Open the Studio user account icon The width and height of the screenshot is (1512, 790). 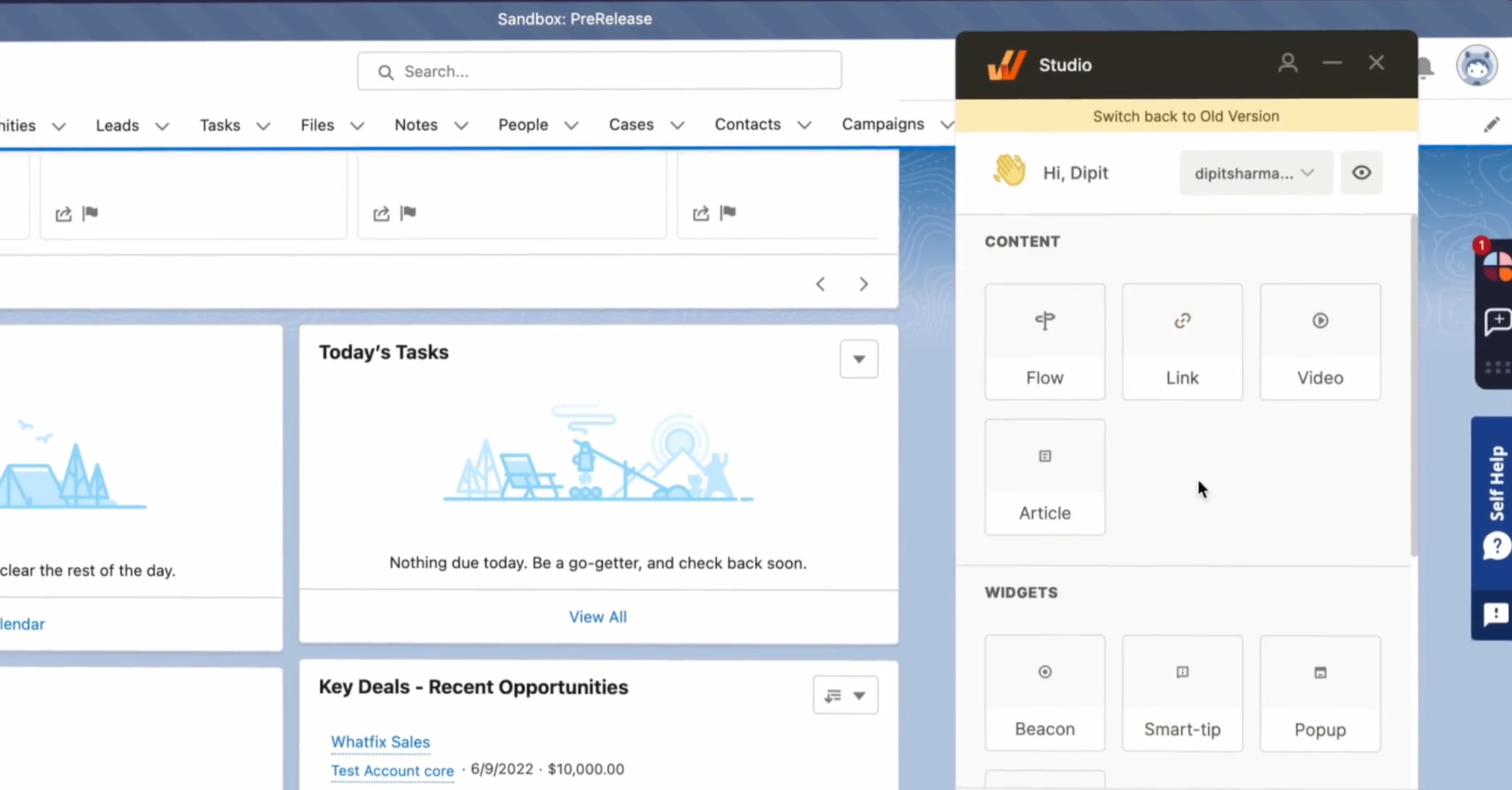[x=1287, y=63]
